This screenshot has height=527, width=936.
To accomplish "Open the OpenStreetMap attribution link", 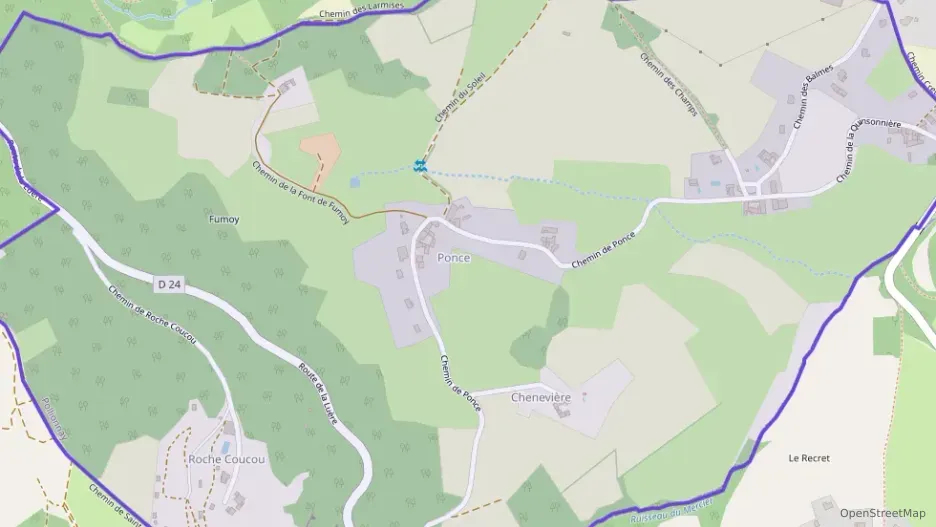I will [x=882, y=513].
